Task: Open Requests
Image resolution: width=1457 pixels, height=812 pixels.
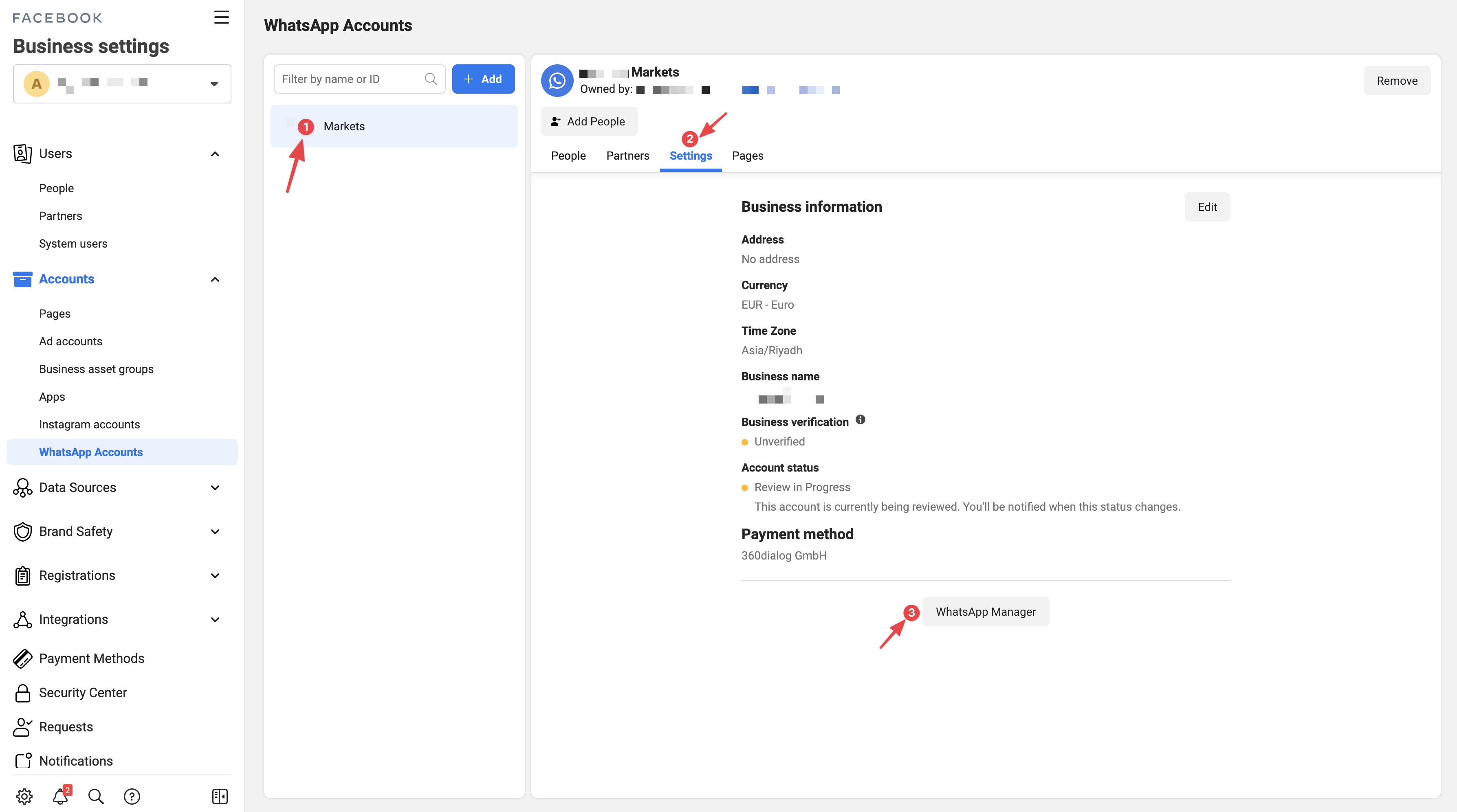Action: click(x=66, y=727)
